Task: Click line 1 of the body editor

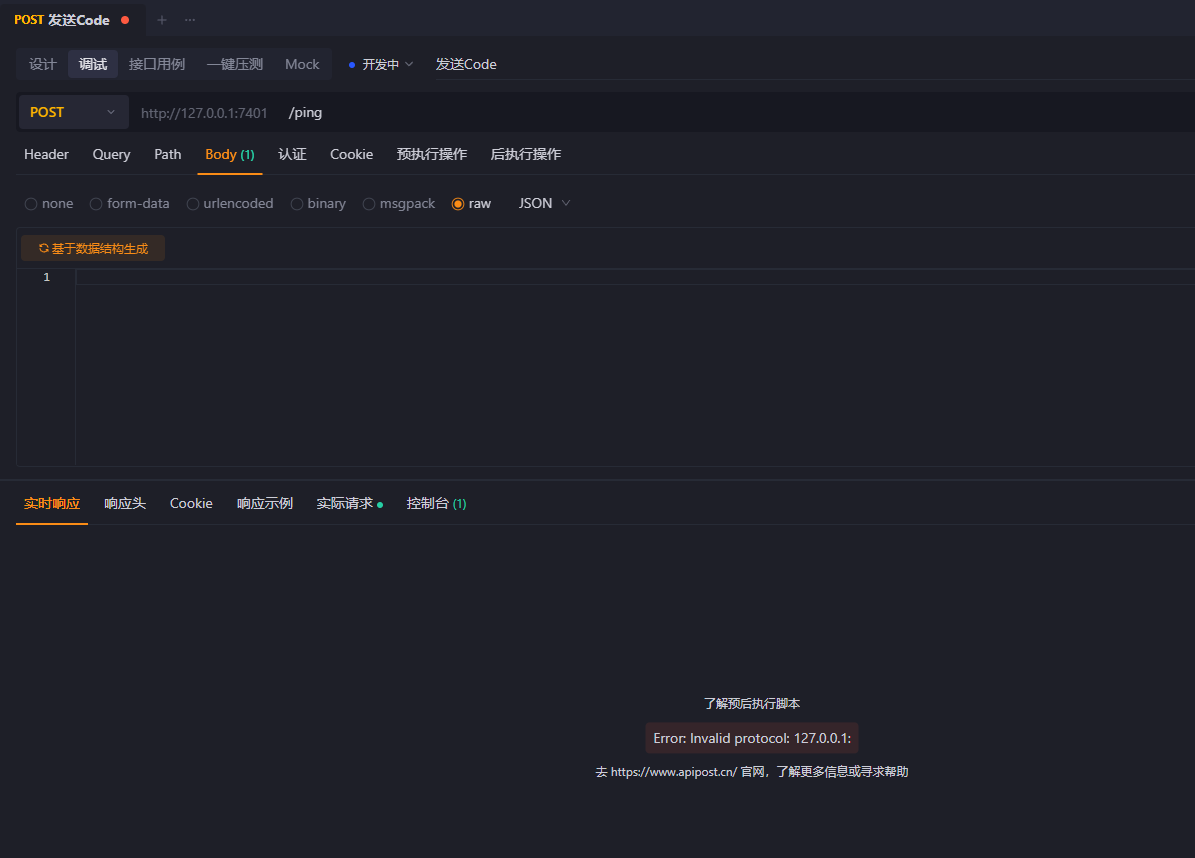Action: (600, 277)
